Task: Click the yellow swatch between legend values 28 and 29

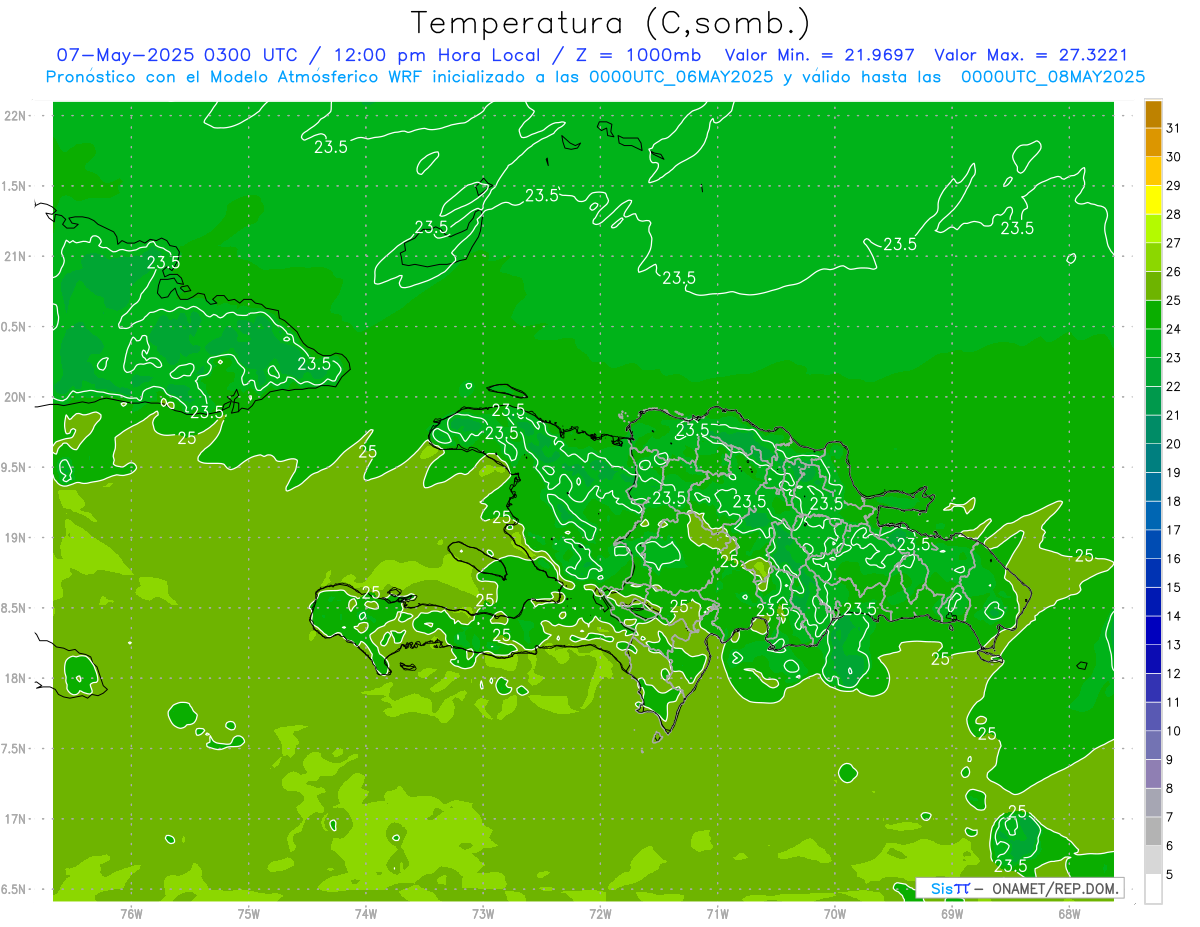Action: 1153,200
